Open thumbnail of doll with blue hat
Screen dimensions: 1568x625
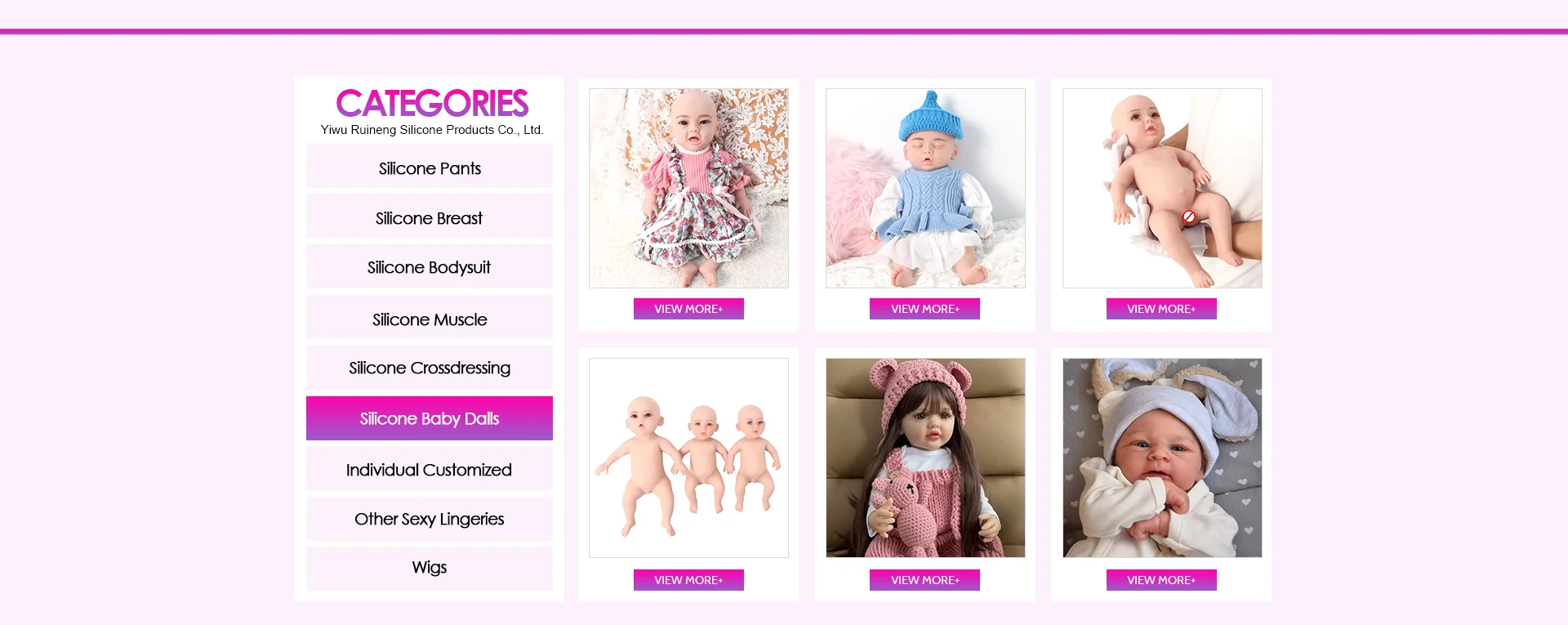925,188
